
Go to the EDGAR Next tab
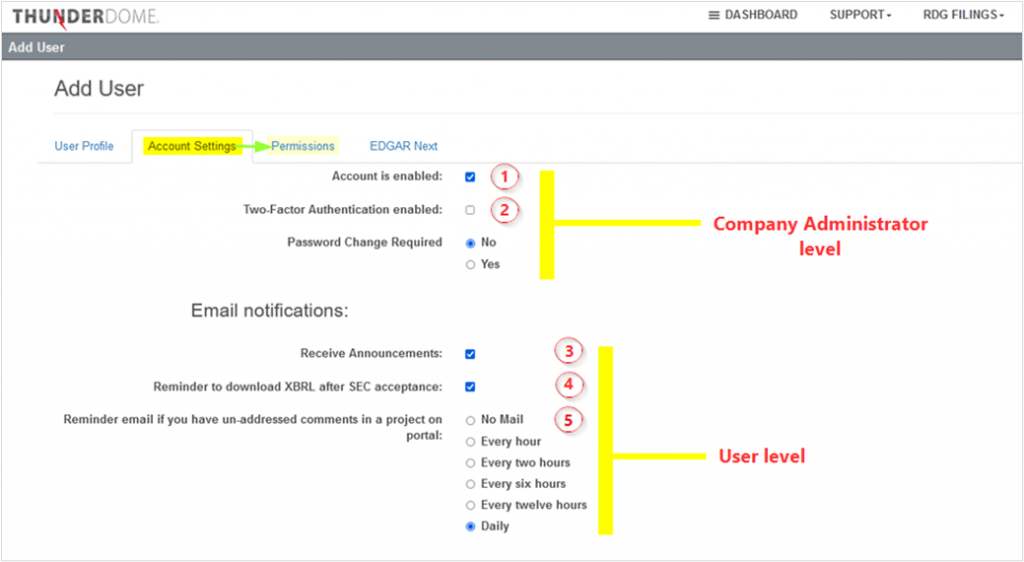tap(403, 146)
